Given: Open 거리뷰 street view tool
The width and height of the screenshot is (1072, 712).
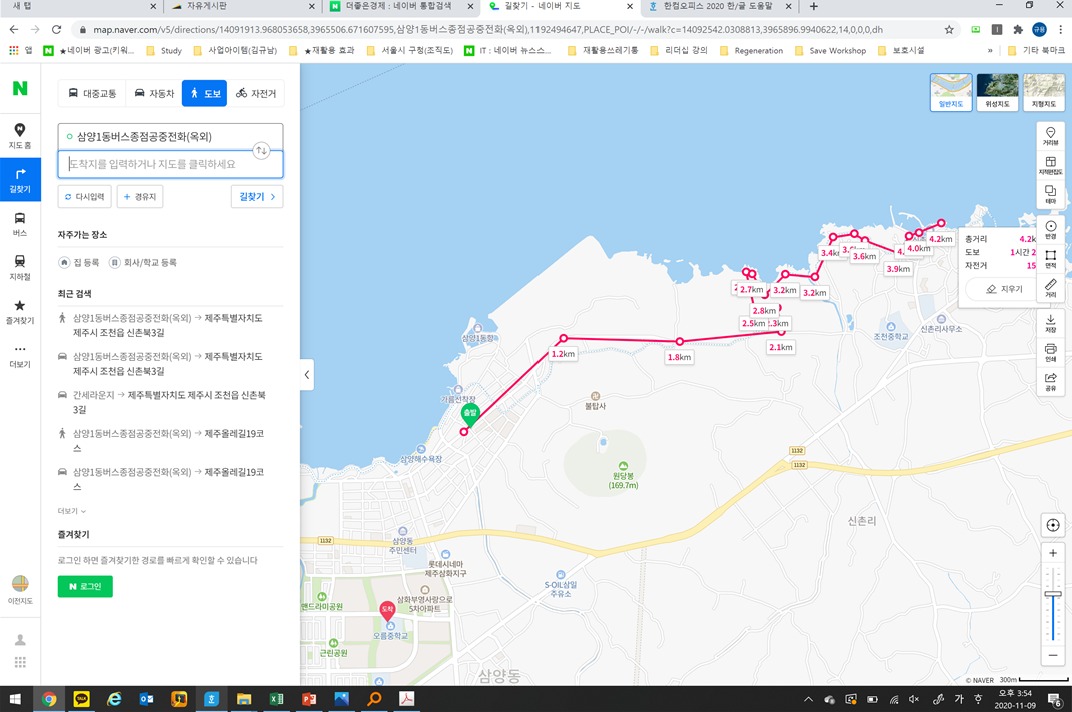Looking at the screenshot, I should (1051, 136).
